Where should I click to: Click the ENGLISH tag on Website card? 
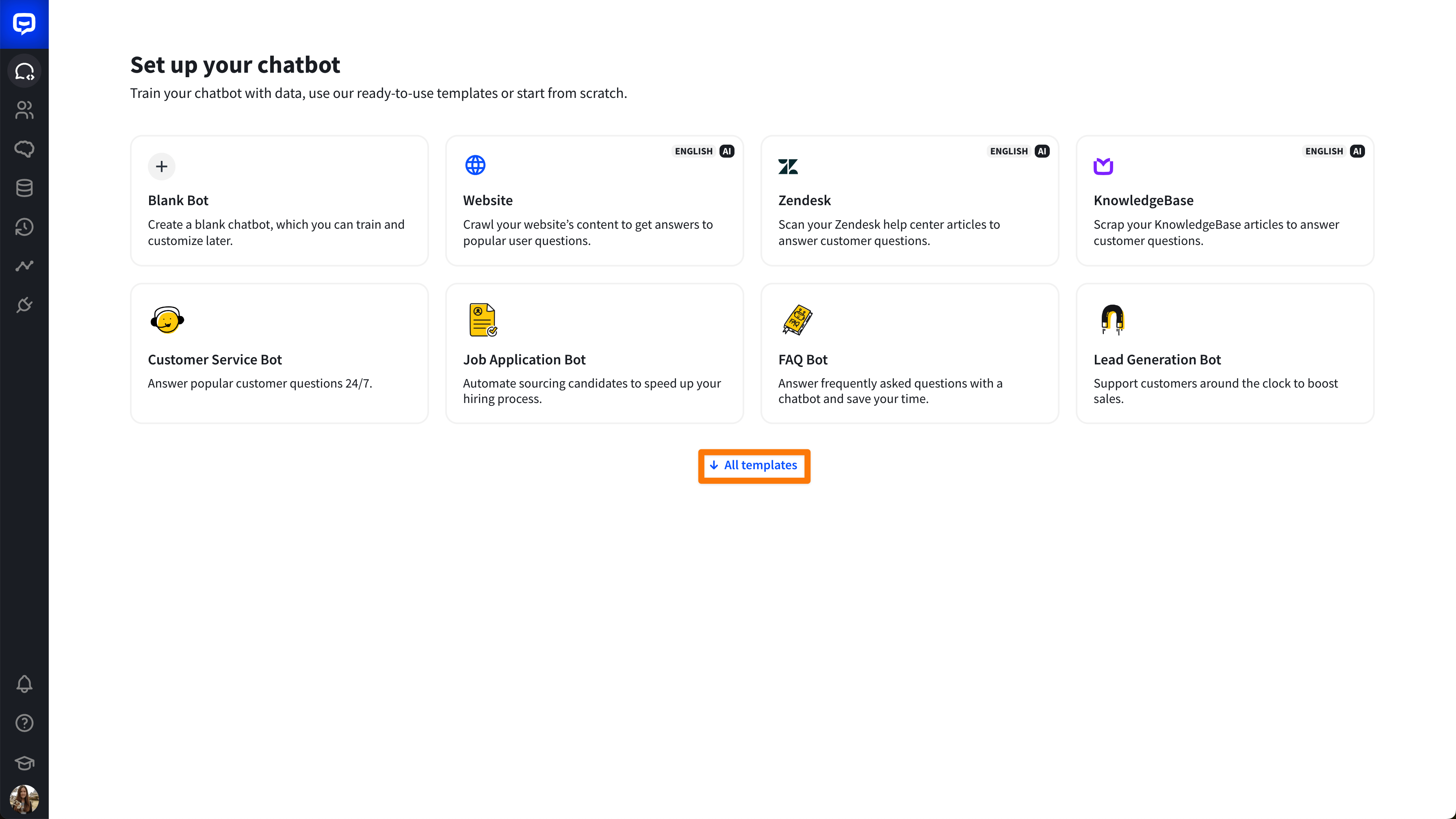pos(693,151)
